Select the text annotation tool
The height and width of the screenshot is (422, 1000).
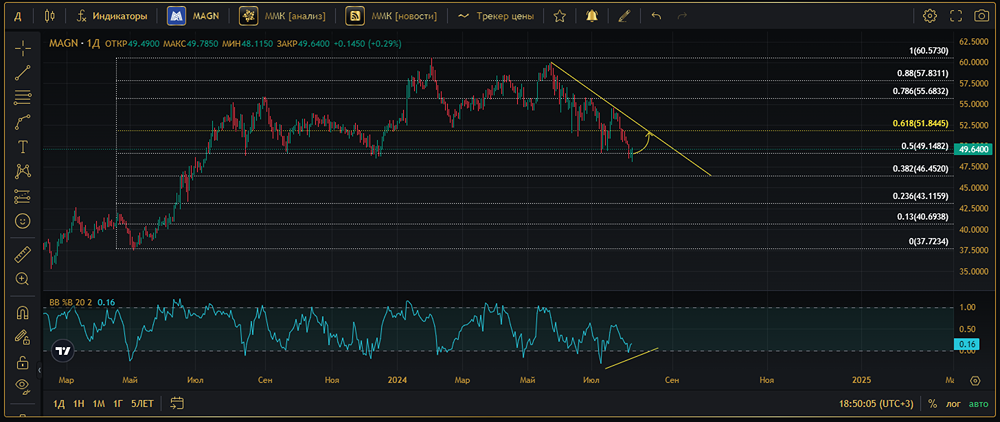pos(23,147)
